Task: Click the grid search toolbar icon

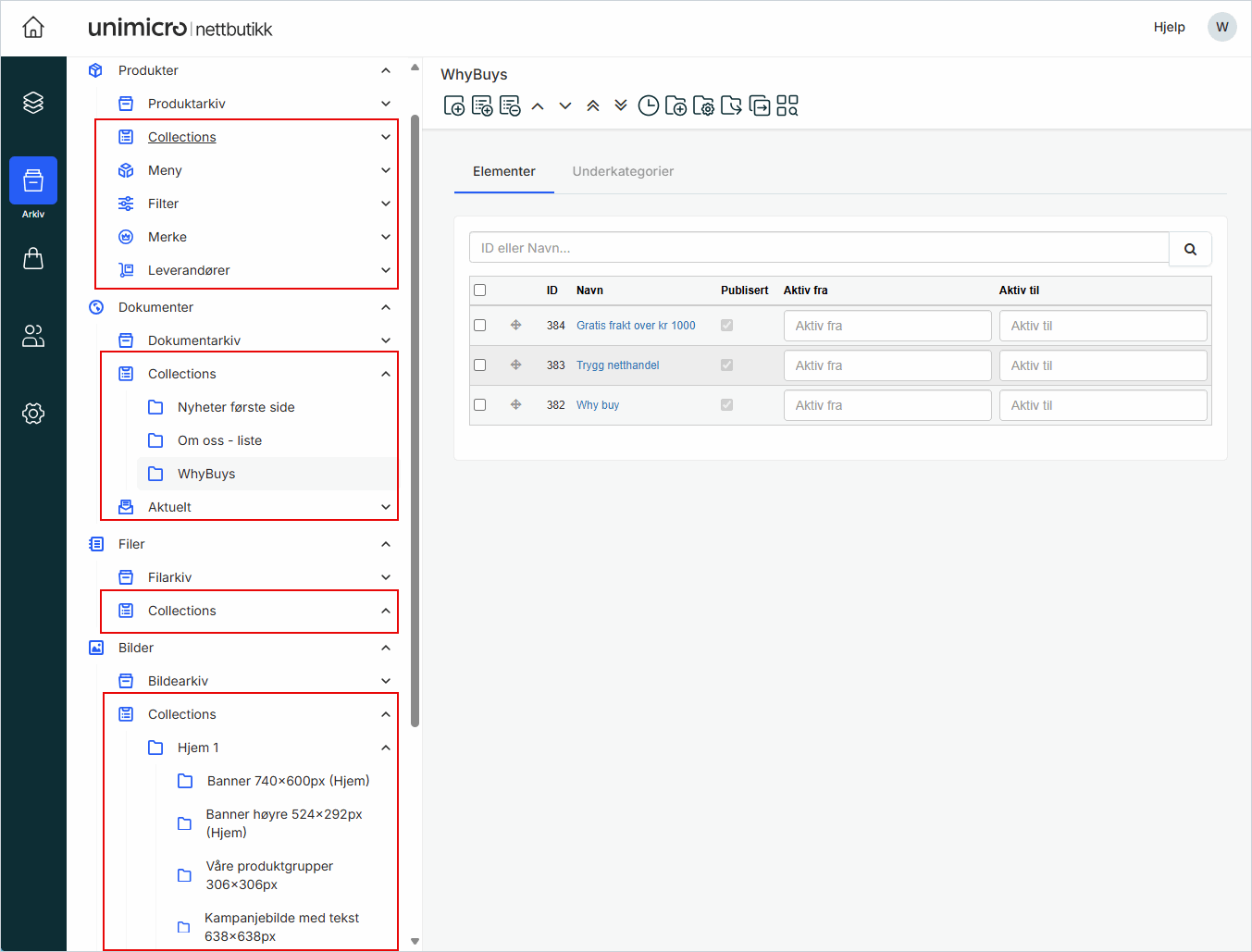Action: click(787, 106)
